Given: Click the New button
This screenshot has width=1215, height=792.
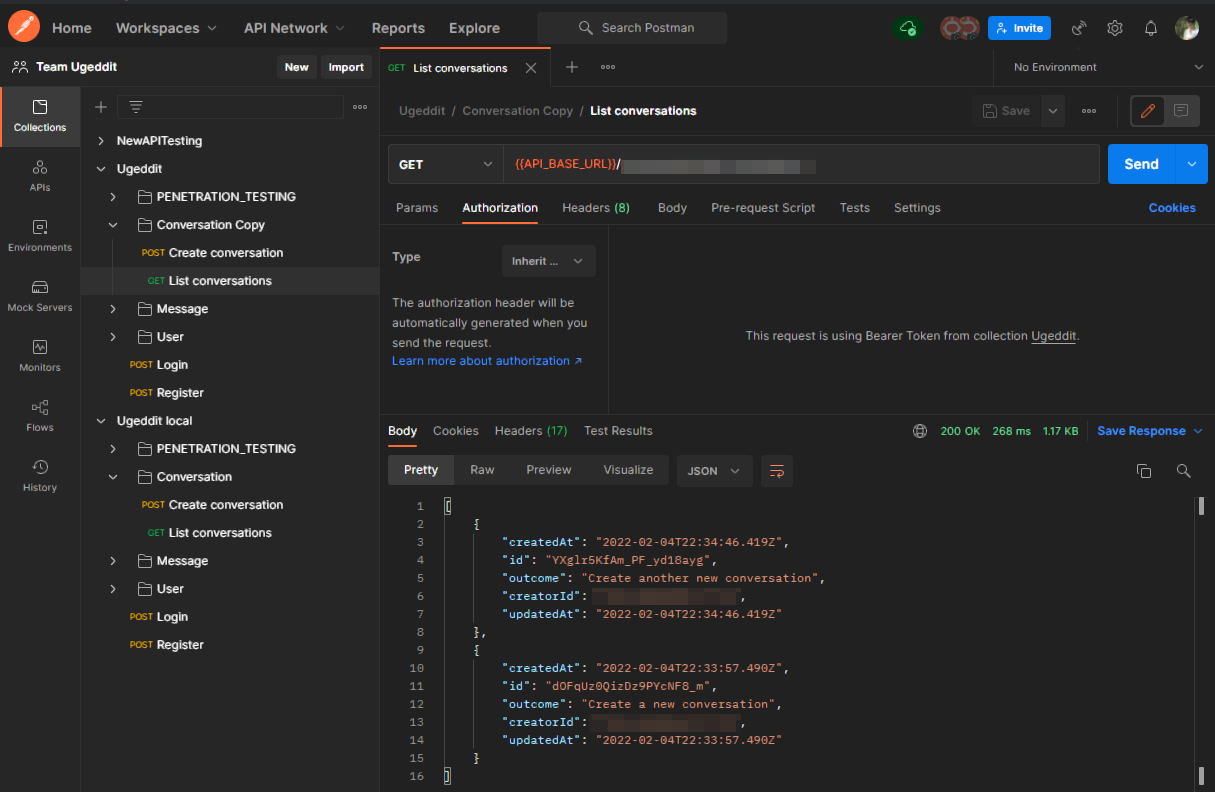Looking at the screenshot, I should point(297,67).
